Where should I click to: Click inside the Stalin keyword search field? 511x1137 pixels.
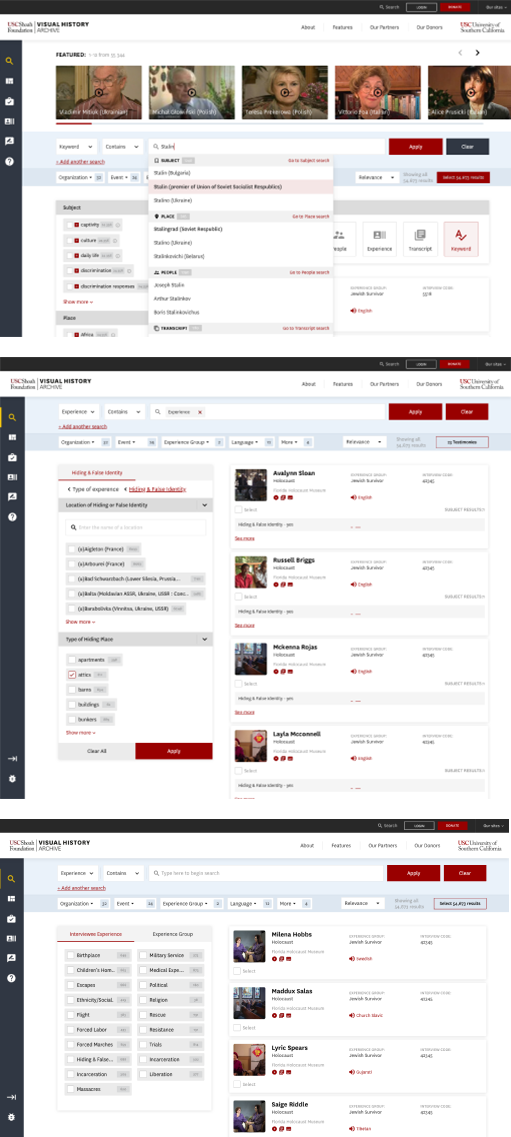tap(267, 146)
